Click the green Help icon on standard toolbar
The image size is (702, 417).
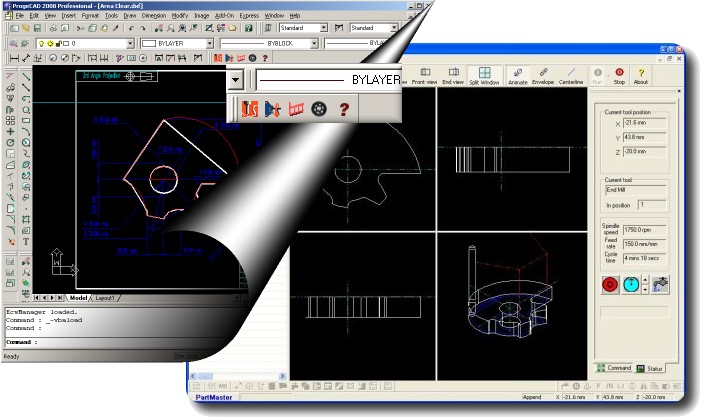[248, 28]
